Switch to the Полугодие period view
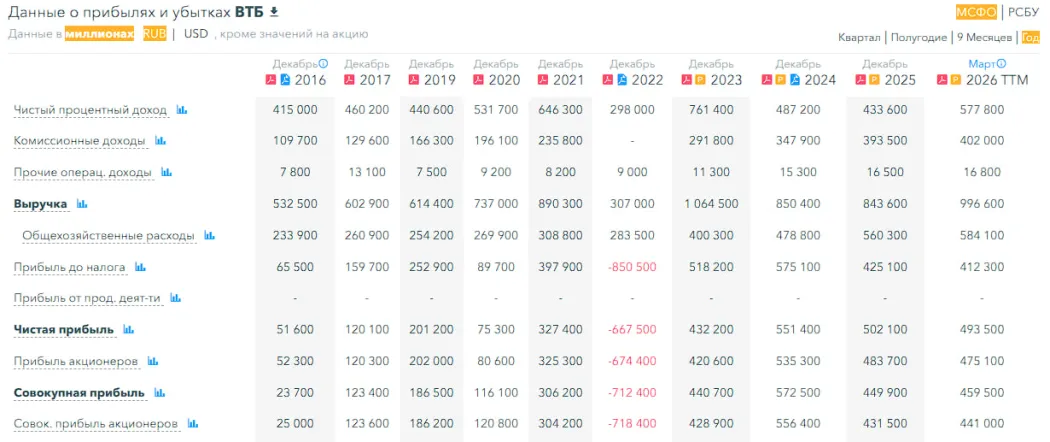Screen dimensions: 1050x442 pos(918,37)
